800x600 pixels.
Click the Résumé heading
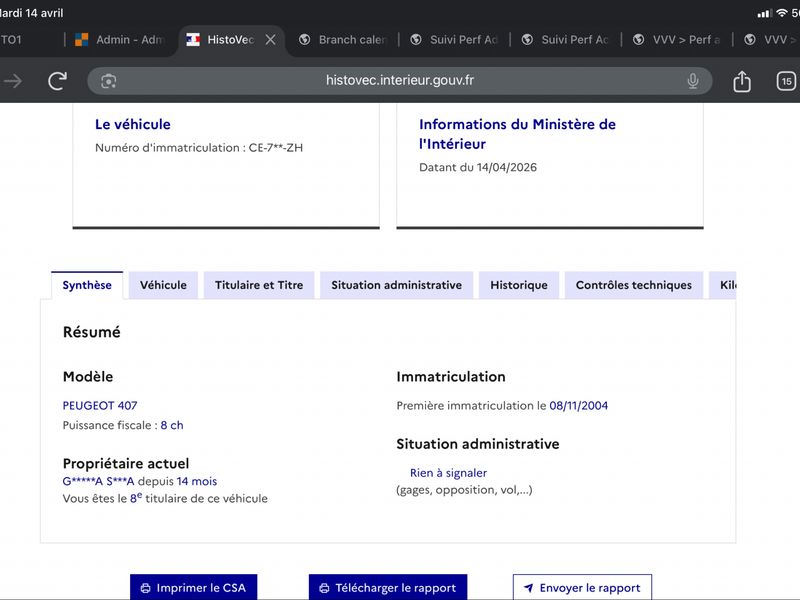coord(92,332)
